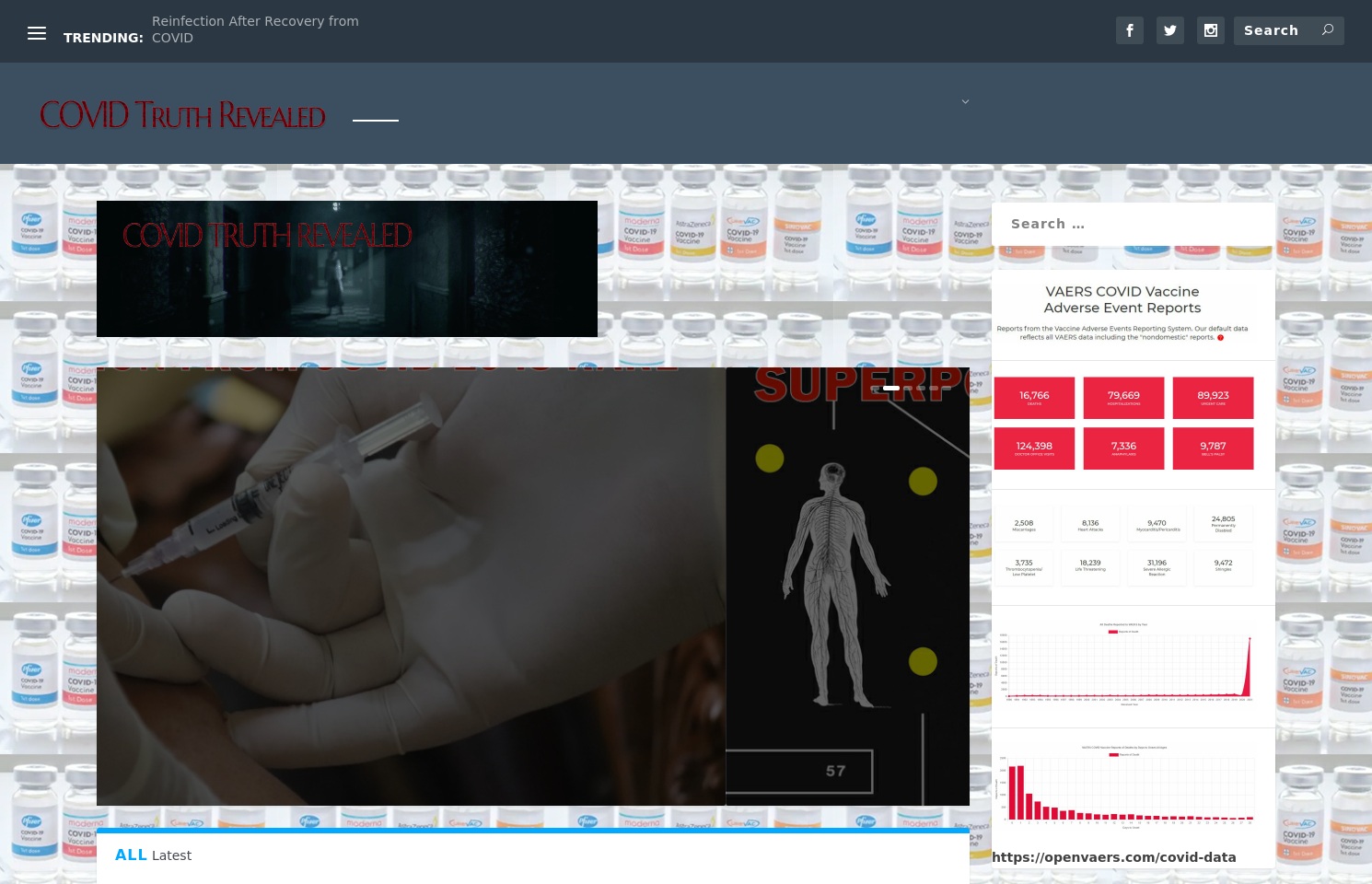1372x884 pixels.
Task: Click the 8,136 heart attacks box
Action: click(1090, 525)
